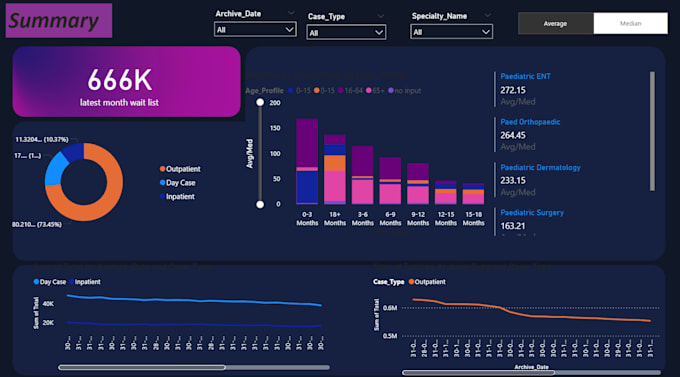The height and width of the screenshot is (377, 680).
Task: Click the 0.6M axis label
Action: click(390, 308)
